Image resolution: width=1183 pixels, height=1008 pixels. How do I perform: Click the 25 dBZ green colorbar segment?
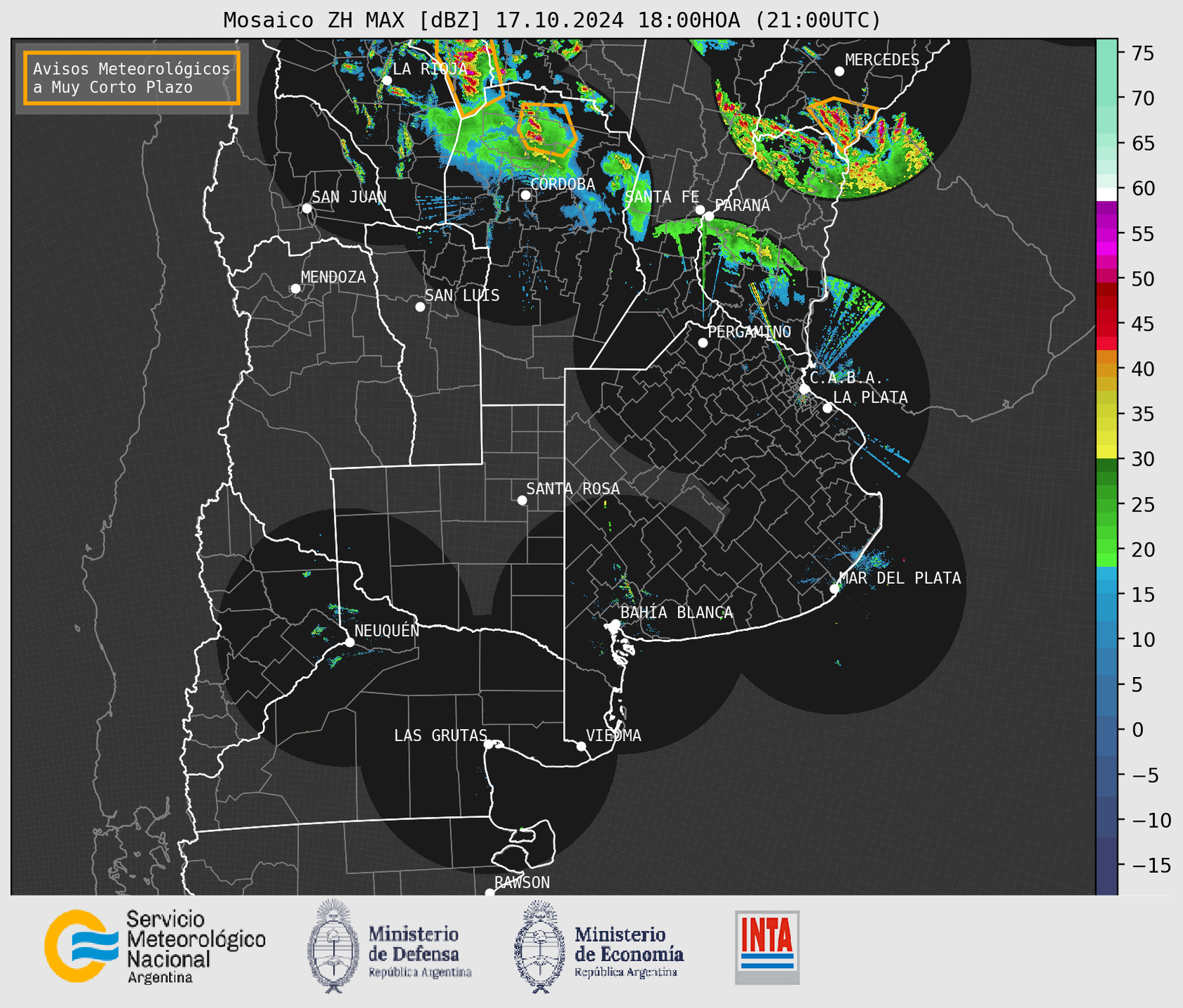click(x=1107, y=505)
